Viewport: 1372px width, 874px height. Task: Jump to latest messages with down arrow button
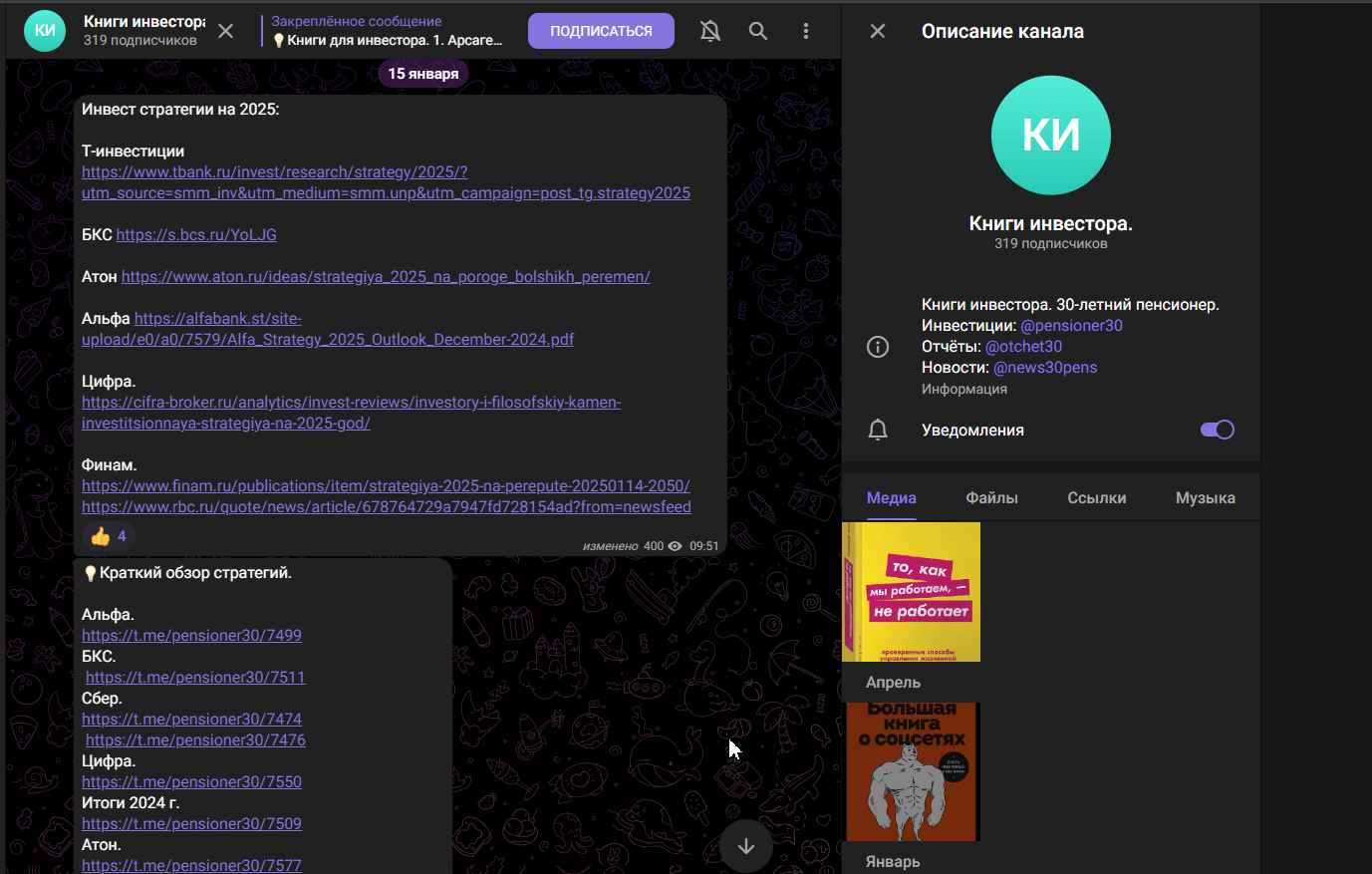(x=746, y=846)
